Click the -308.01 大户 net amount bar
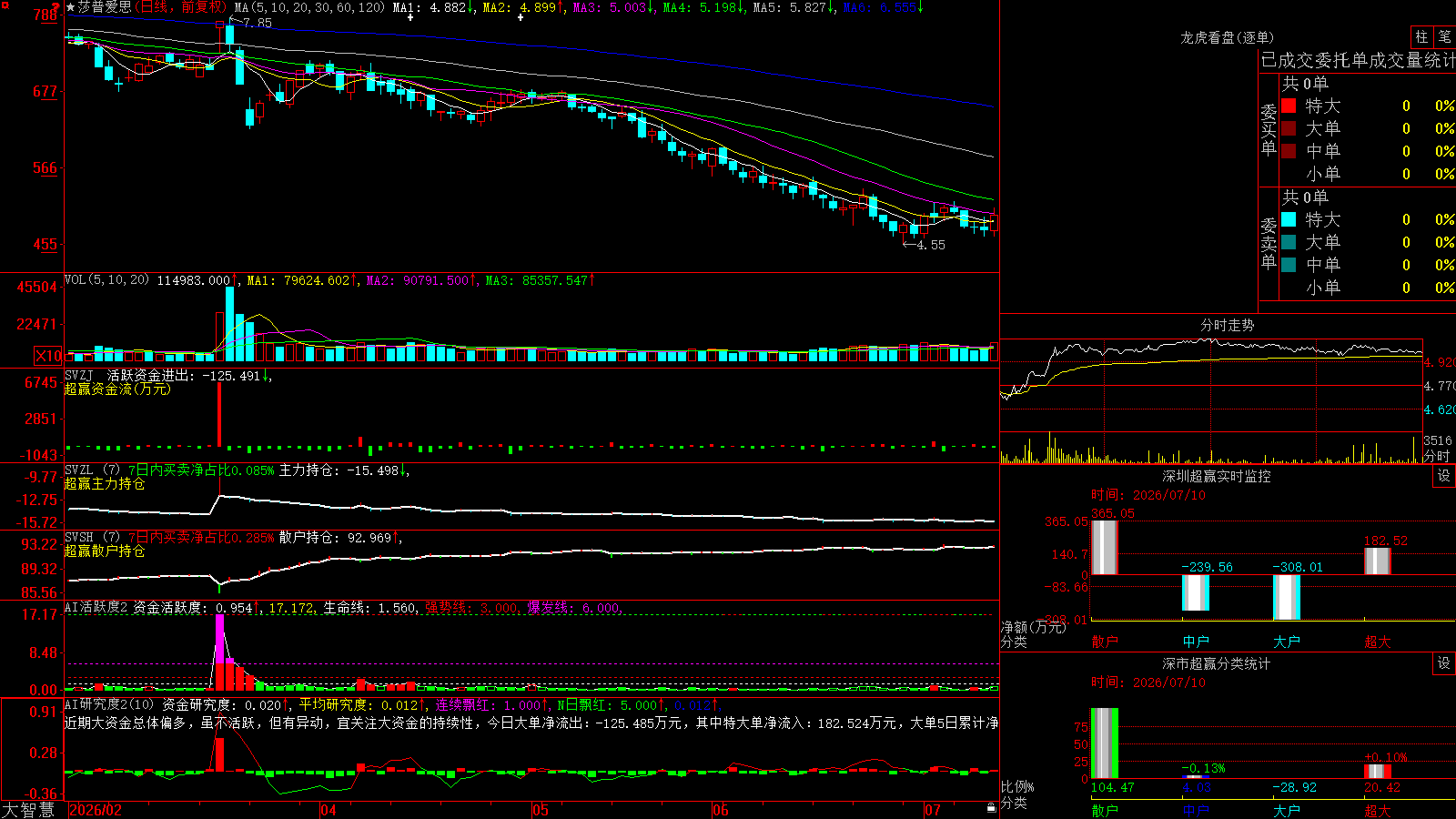Screen dimensions: 1456x819 pyautogui.click(x=1287, y=597)
